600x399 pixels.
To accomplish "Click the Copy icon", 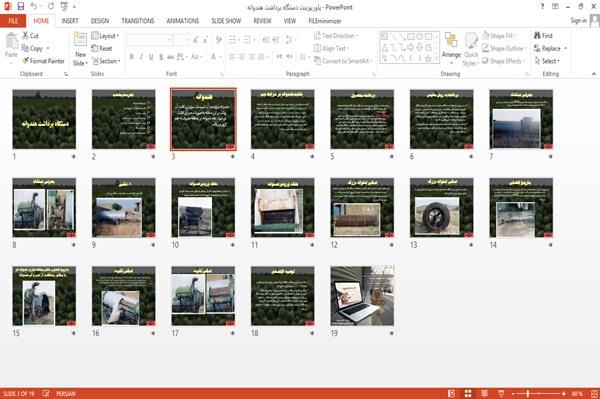I will (x=25, y=49).
